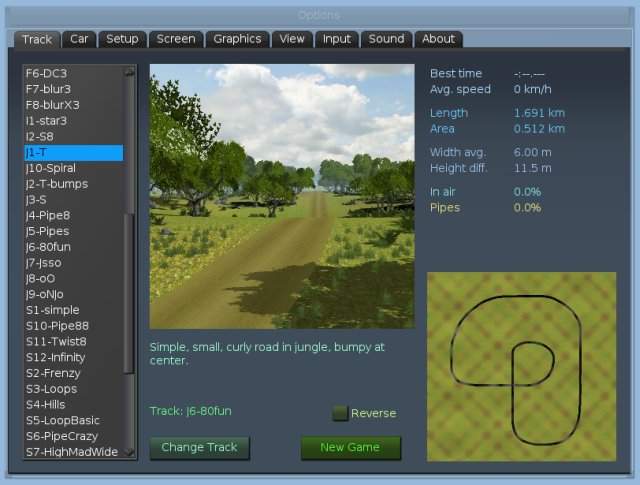
Task: Click the track list scrollbar thumb
Action: (129, 293)
